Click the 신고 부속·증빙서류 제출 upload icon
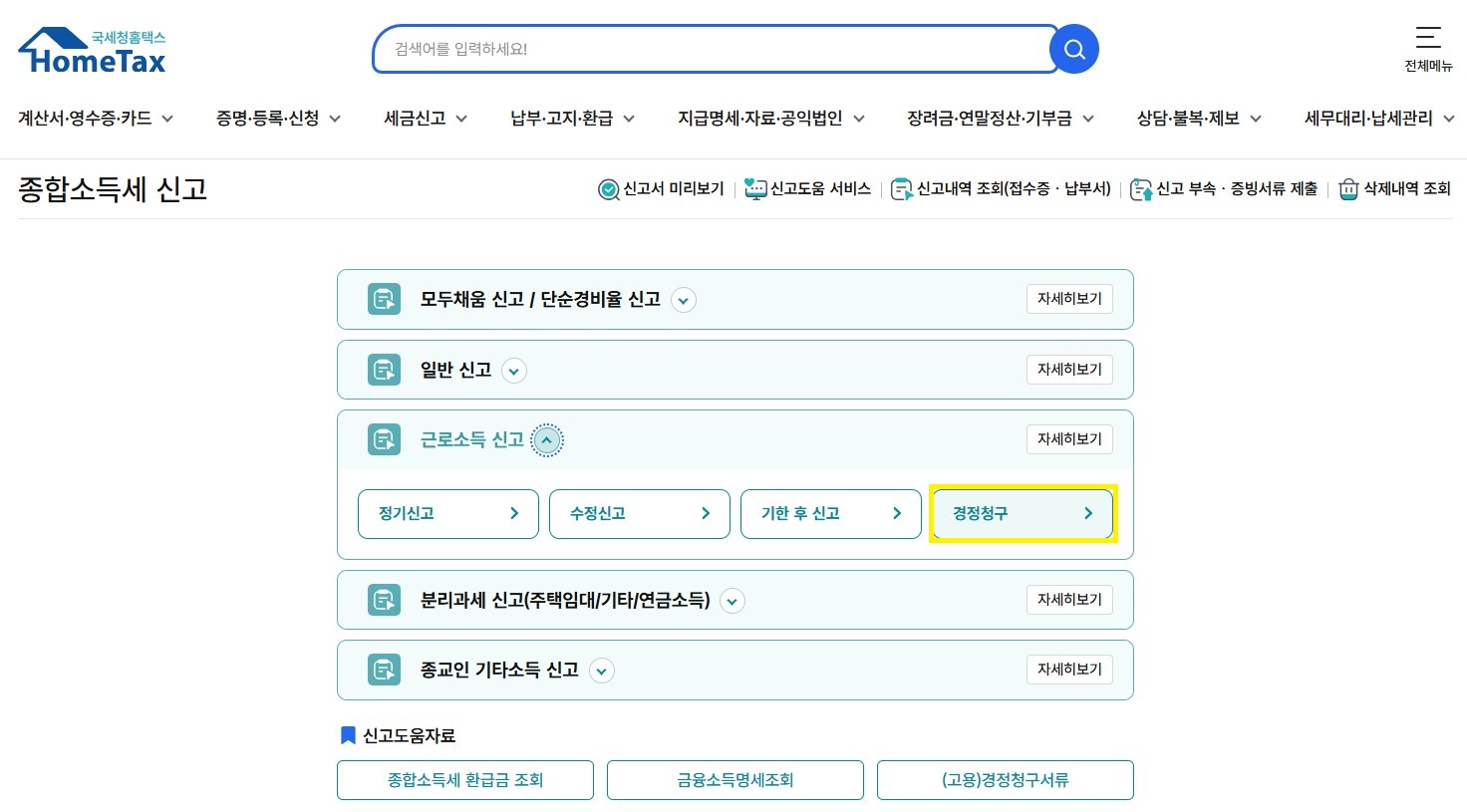 click(x=1141, y=188)
